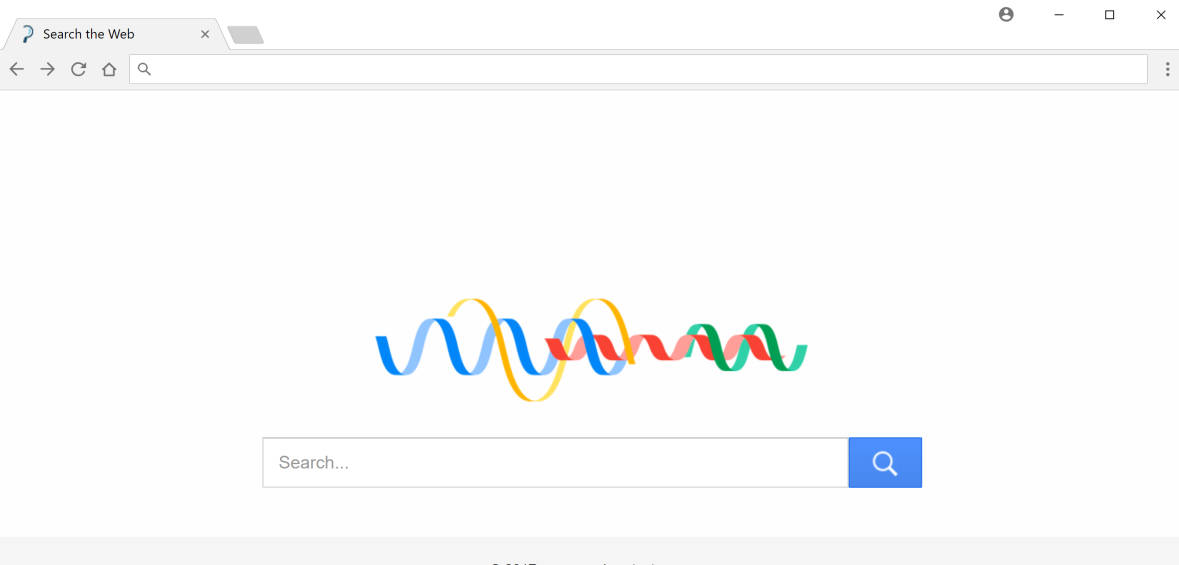Select the Search the Web tab title
Screen dimensions: 1179x565
tap(89, 34)
